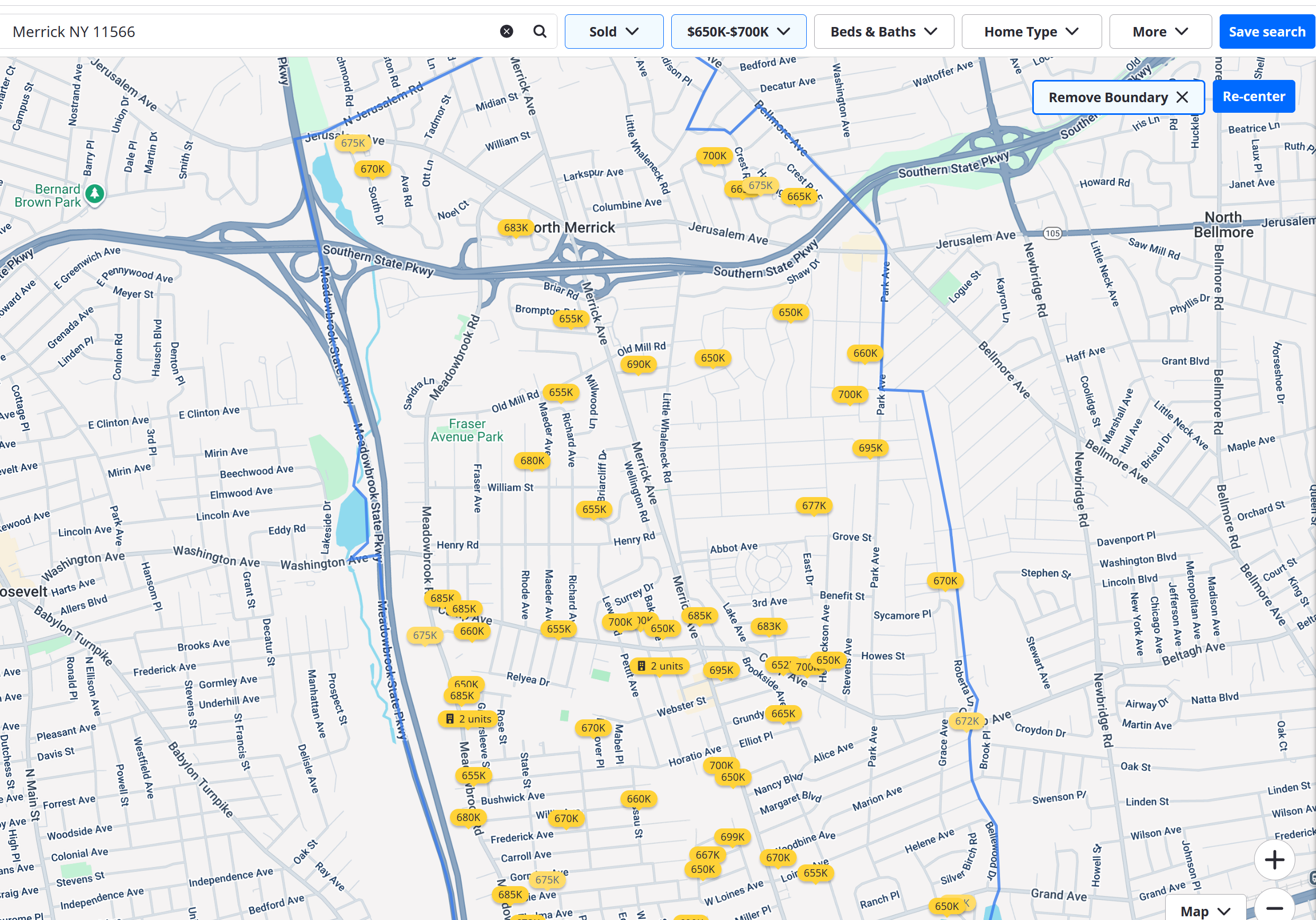
Task: Expand the Sold status dropdown
Action: pos(614,32)
